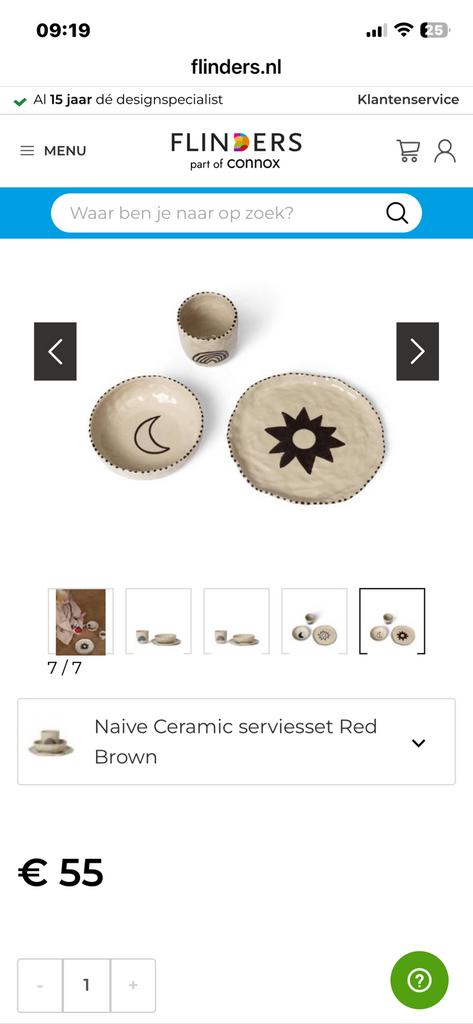Screen dimensions: 473x1024
Task: Click the chevron on the variant selector
Action: pos(419,743)
